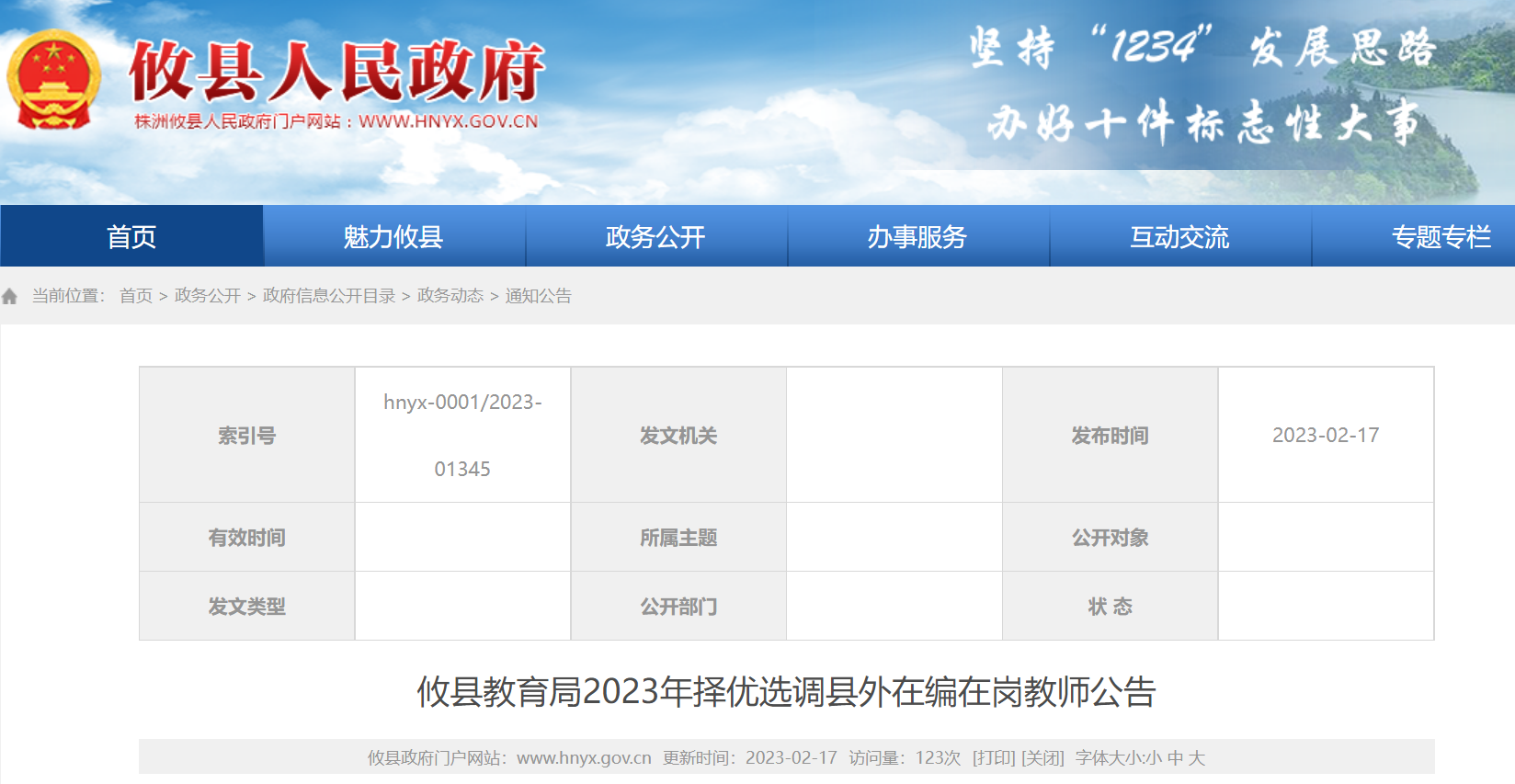This screenshot has height=784, width=1515.
Task: Open the 政务公开 navigation tab
Action: pos(655,236)
